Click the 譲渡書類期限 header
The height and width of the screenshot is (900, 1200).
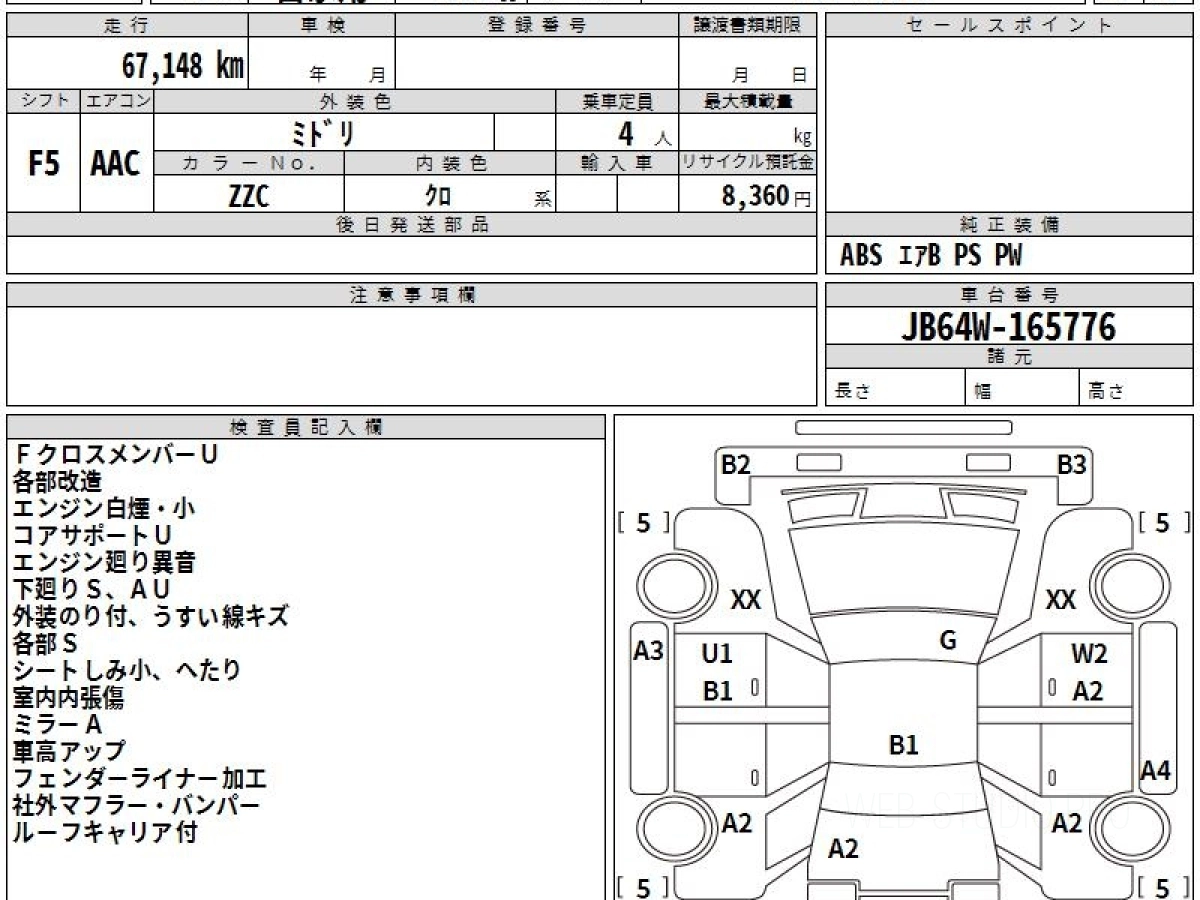pyautogui.click(x=748, y=26)
